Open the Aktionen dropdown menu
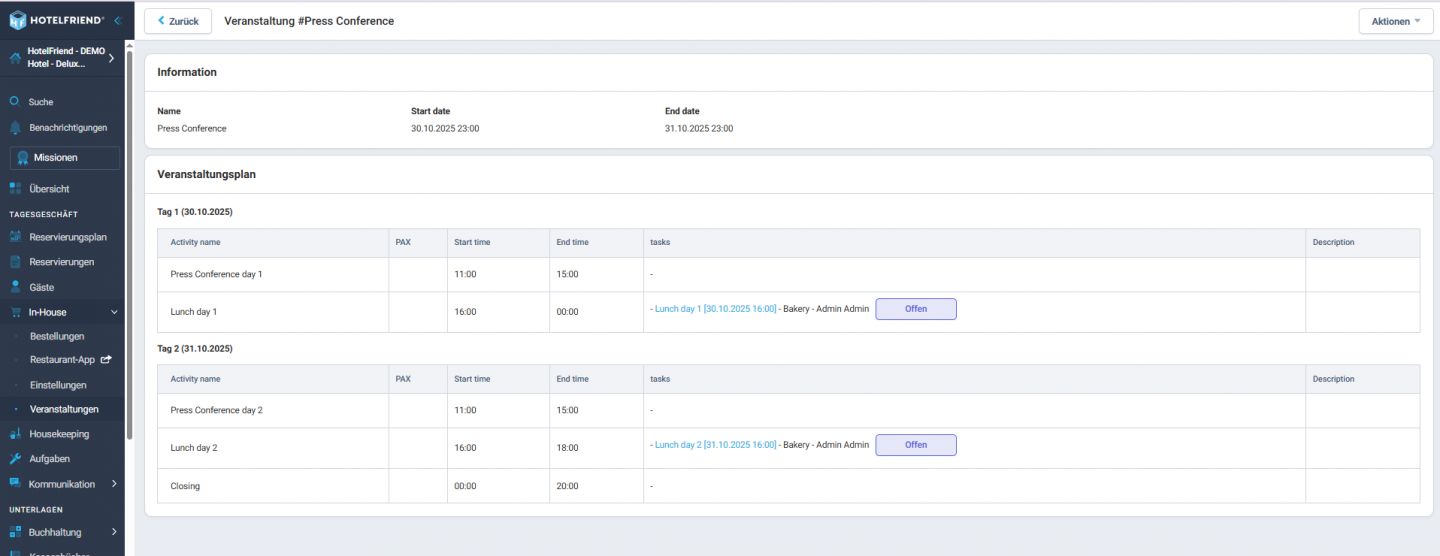 (x=1396, y=21)
